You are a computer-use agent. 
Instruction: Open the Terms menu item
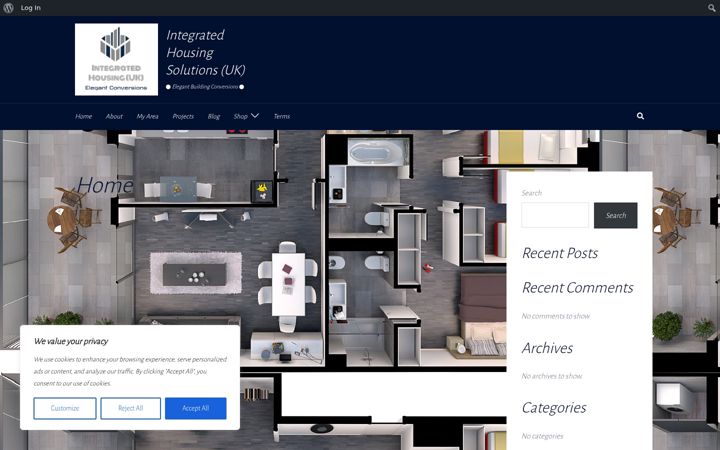point(281,117)
